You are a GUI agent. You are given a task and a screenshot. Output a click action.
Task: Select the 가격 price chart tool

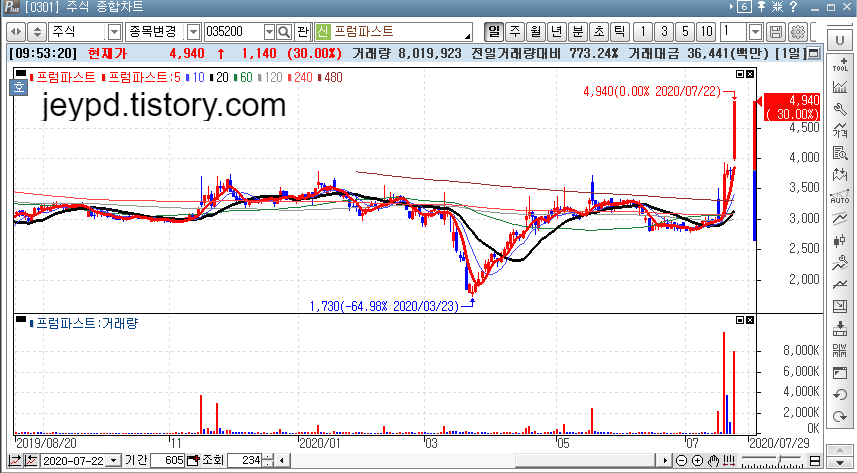pyautogui.click(x=840, y=131)
